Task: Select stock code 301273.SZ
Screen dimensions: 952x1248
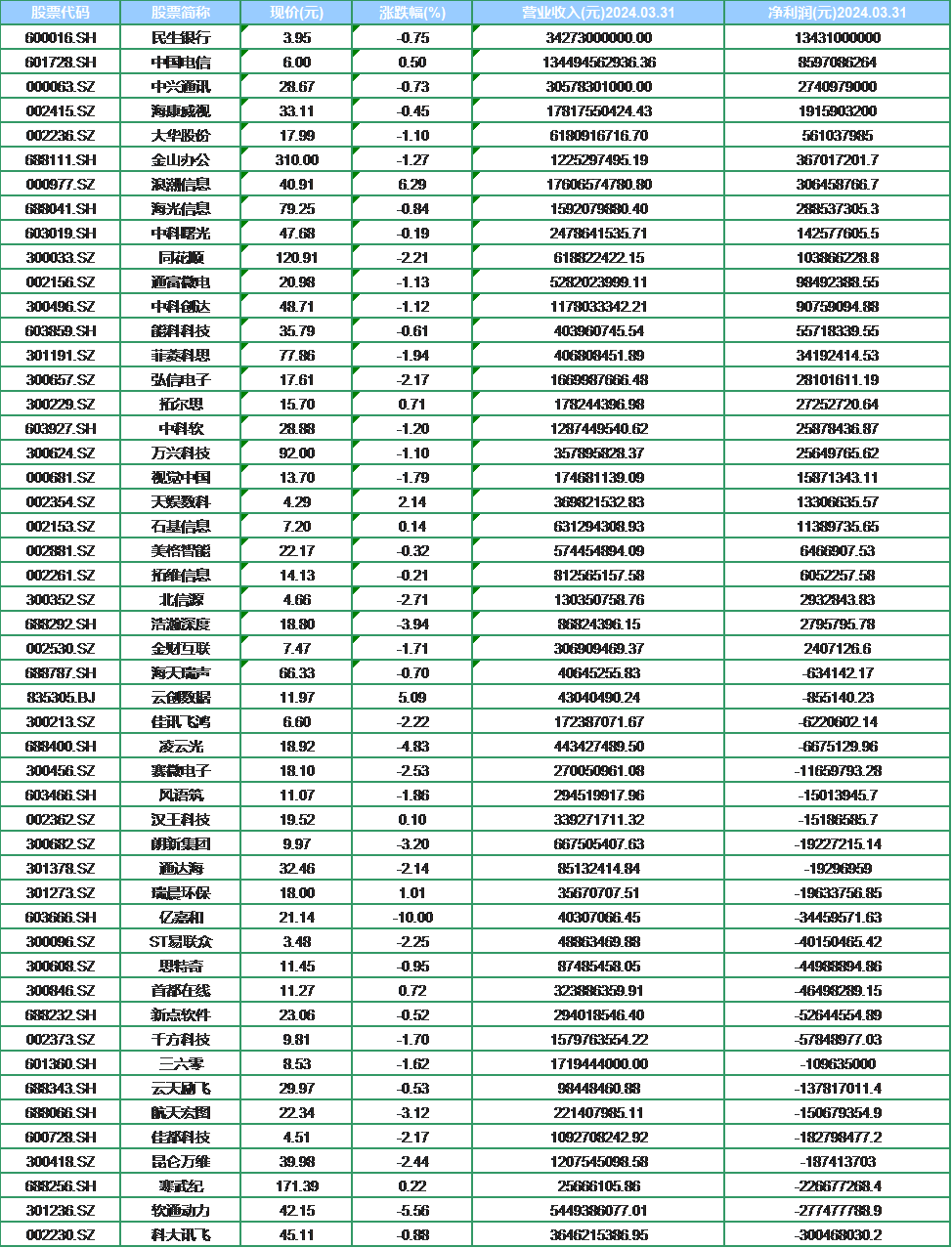Action: click(x=61, y=892)
